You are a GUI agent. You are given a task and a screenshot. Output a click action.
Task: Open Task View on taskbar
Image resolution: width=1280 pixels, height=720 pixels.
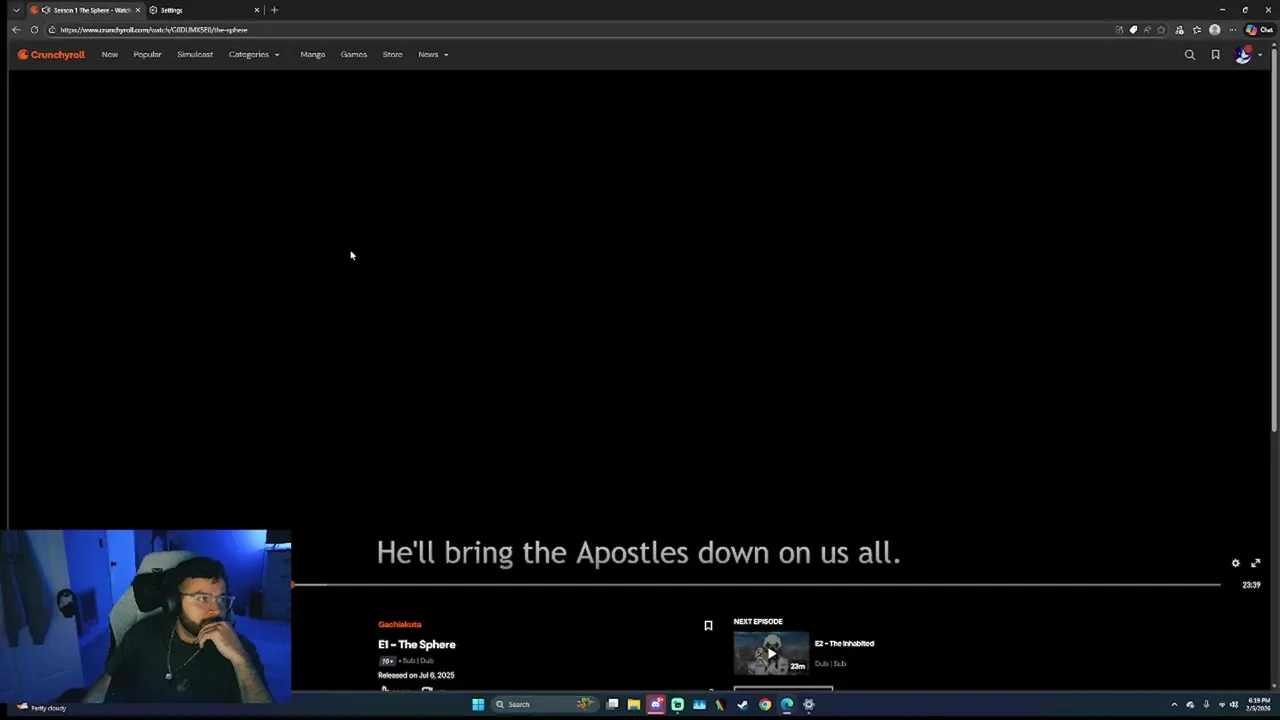pos(612,705)
